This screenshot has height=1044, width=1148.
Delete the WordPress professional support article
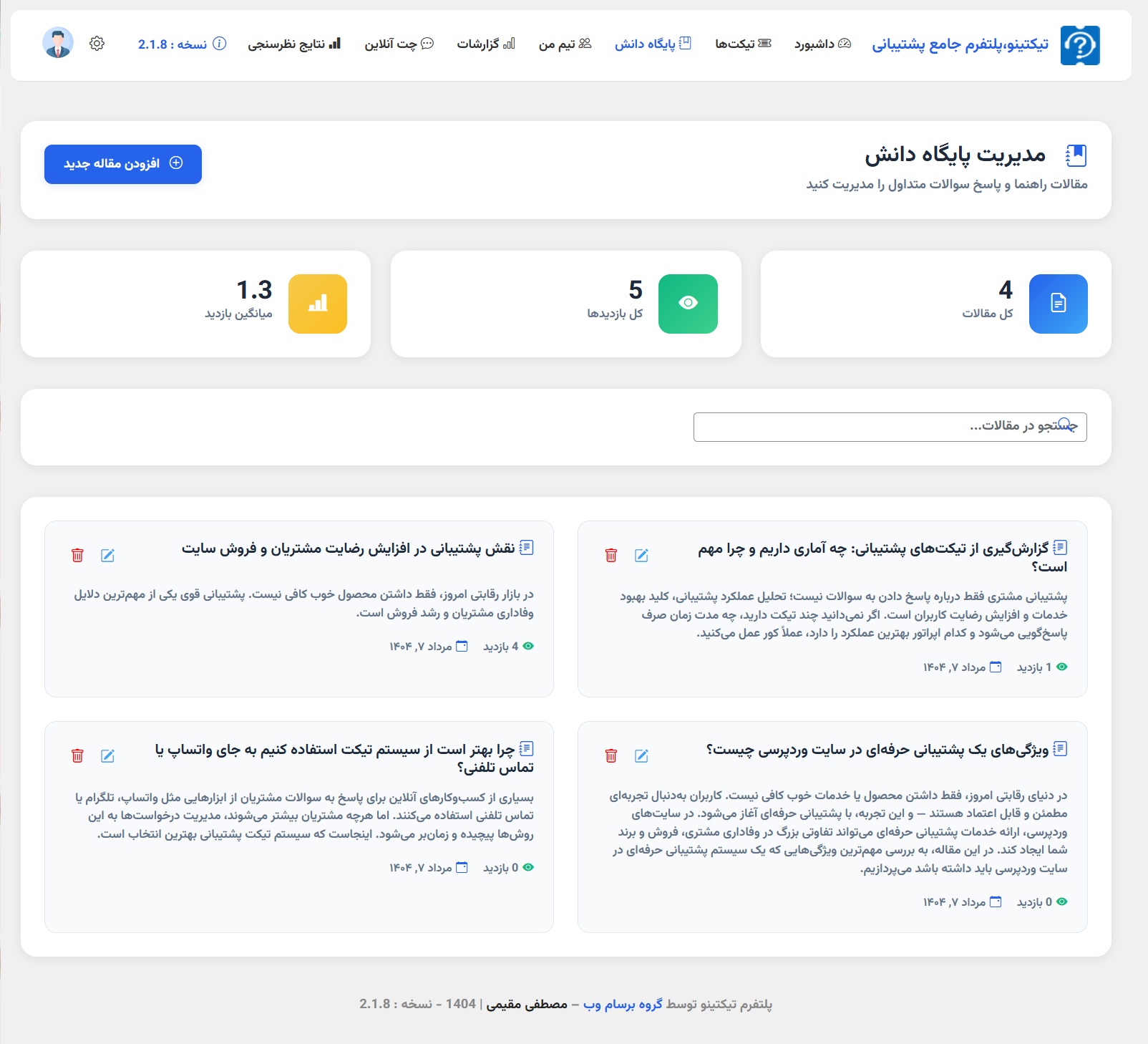click(x=611, y=756)
